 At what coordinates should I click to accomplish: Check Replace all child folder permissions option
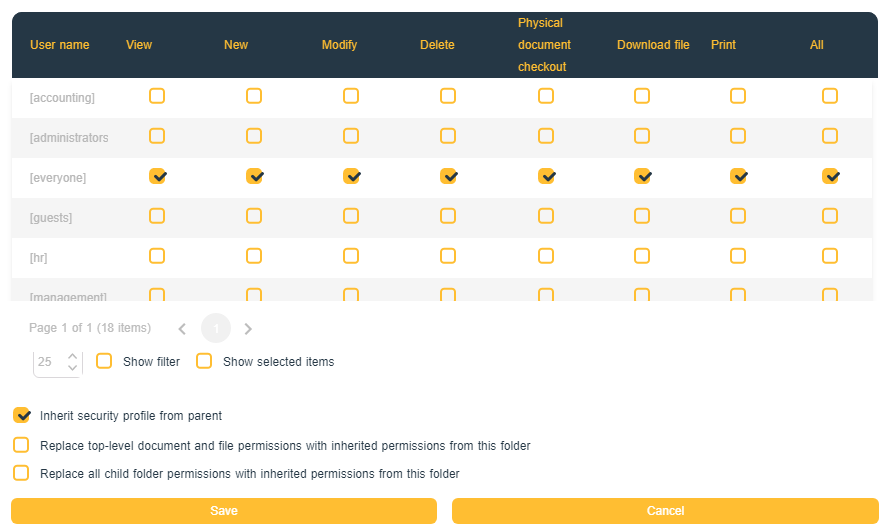tap(21, 473)
